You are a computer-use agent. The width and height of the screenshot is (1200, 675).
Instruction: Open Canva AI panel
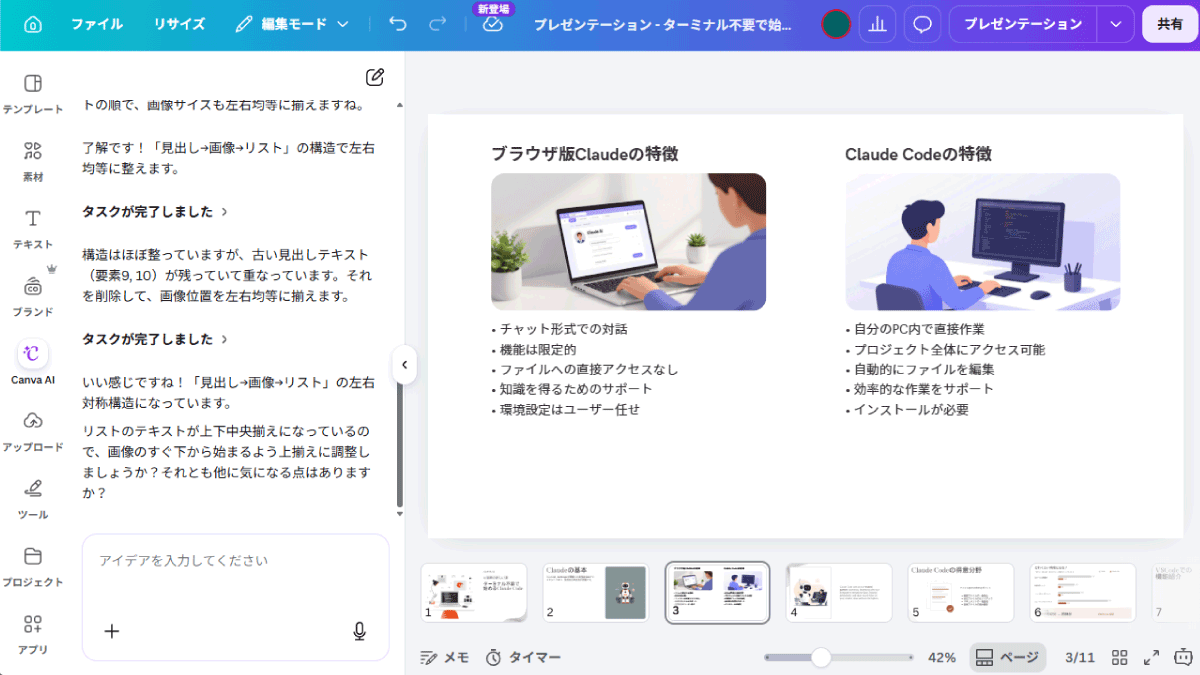[33, 363]
